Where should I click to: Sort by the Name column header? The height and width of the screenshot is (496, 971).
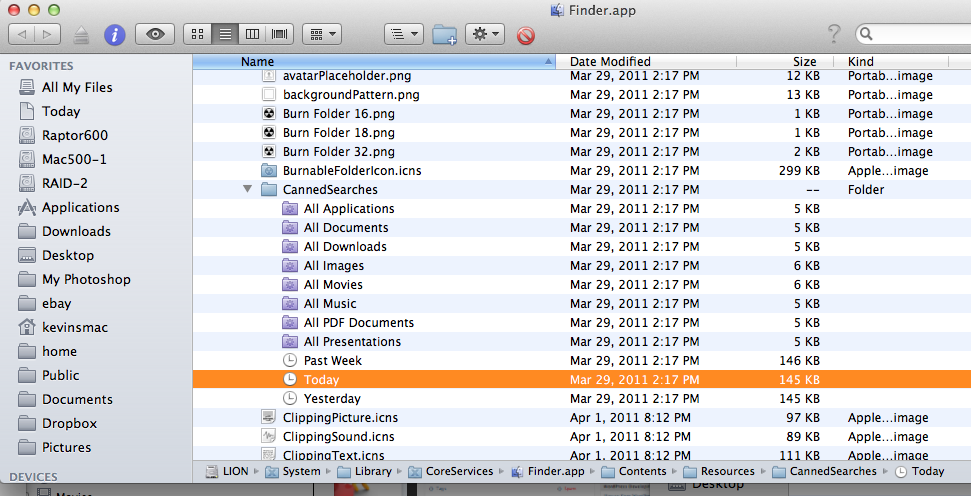click(374, 61)
